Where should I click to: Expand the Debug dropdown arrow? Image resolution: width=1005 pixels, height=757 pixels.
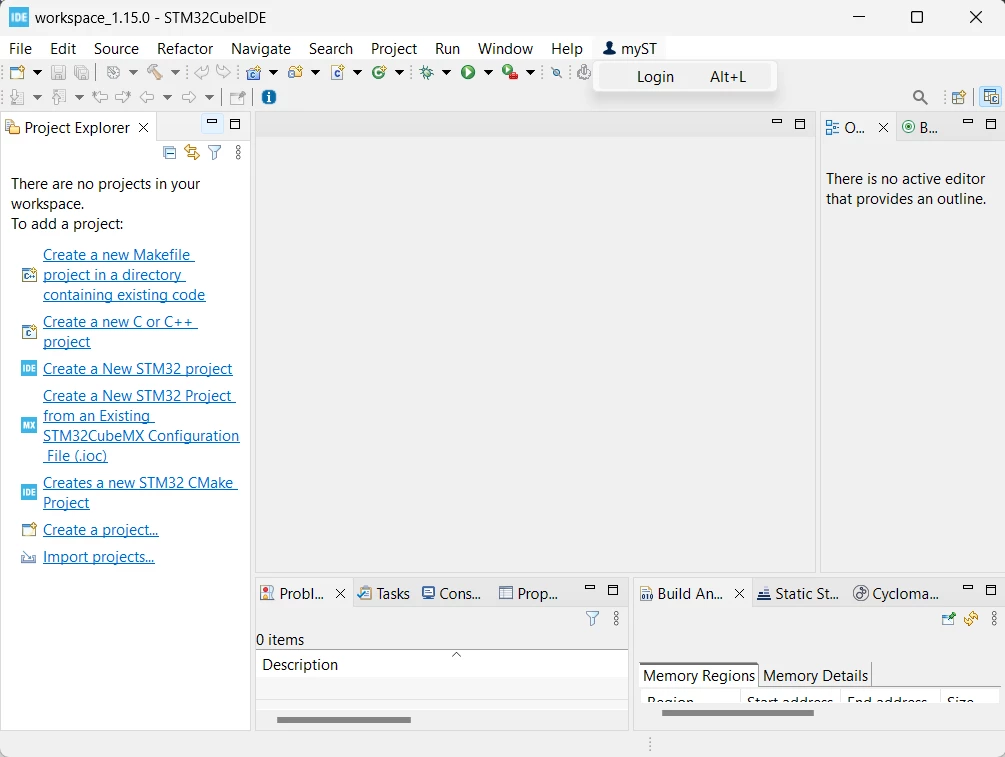(446, 72)
